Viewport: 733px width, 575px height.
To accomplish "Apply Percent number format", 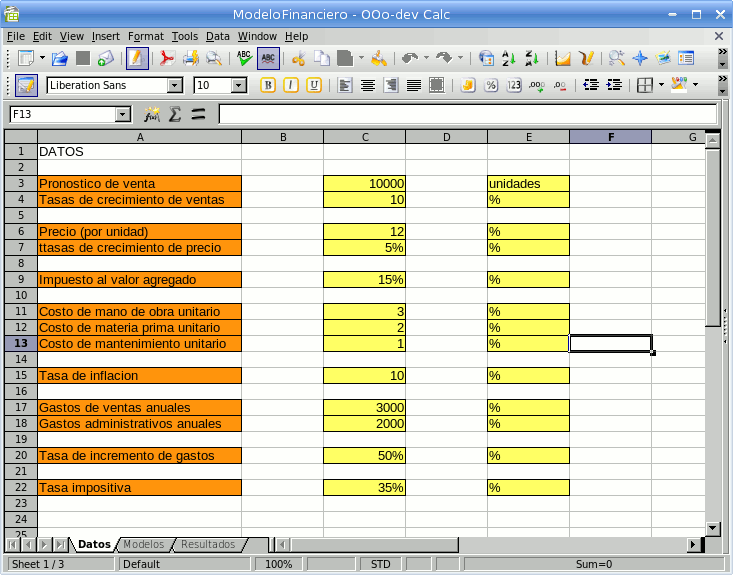I will pyautogui.click(x=491, y=86).
